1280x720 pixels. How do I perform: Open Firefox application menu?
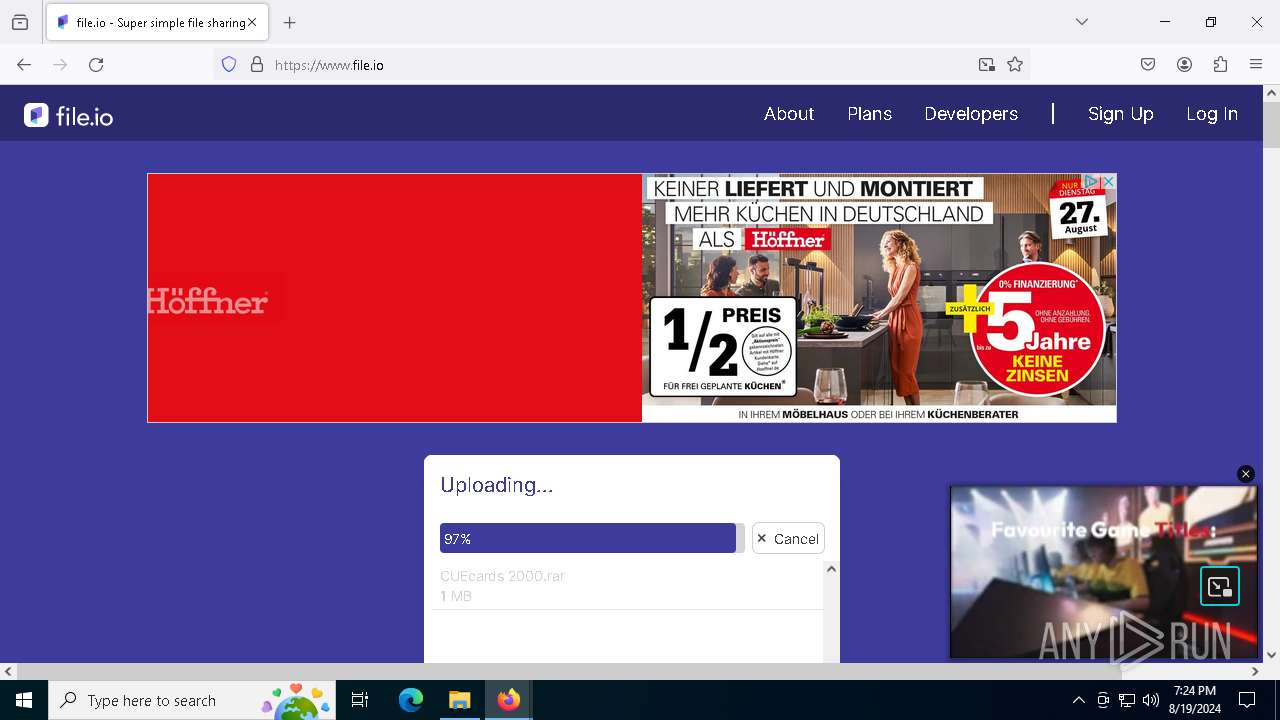1256,64
